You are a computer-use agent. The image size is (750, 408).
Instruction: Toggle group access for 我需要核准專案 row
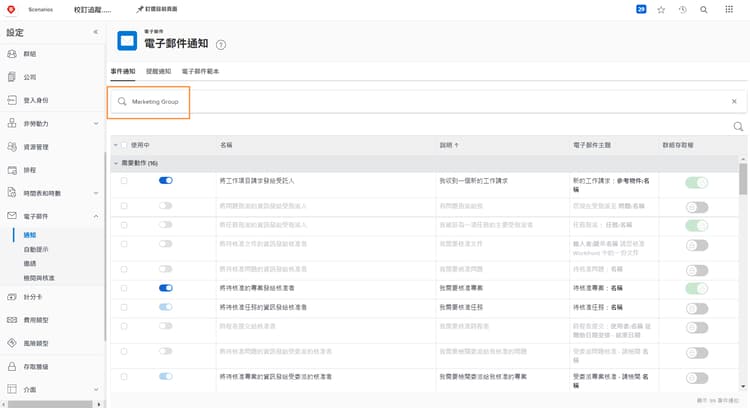coord(696,288)
